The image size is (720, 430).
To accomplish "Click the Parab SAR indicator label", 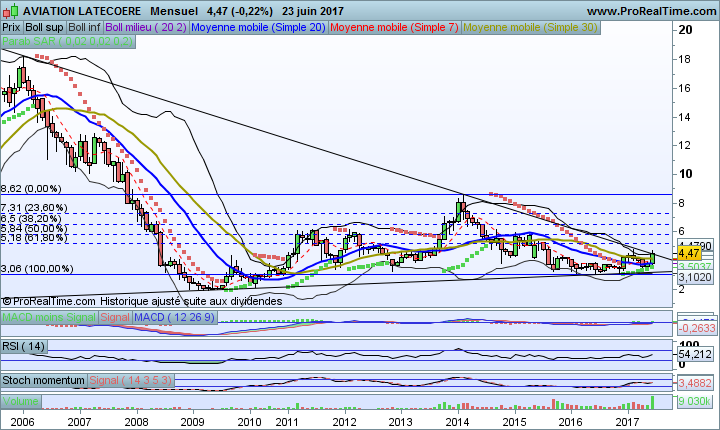I will coord(68,41).
